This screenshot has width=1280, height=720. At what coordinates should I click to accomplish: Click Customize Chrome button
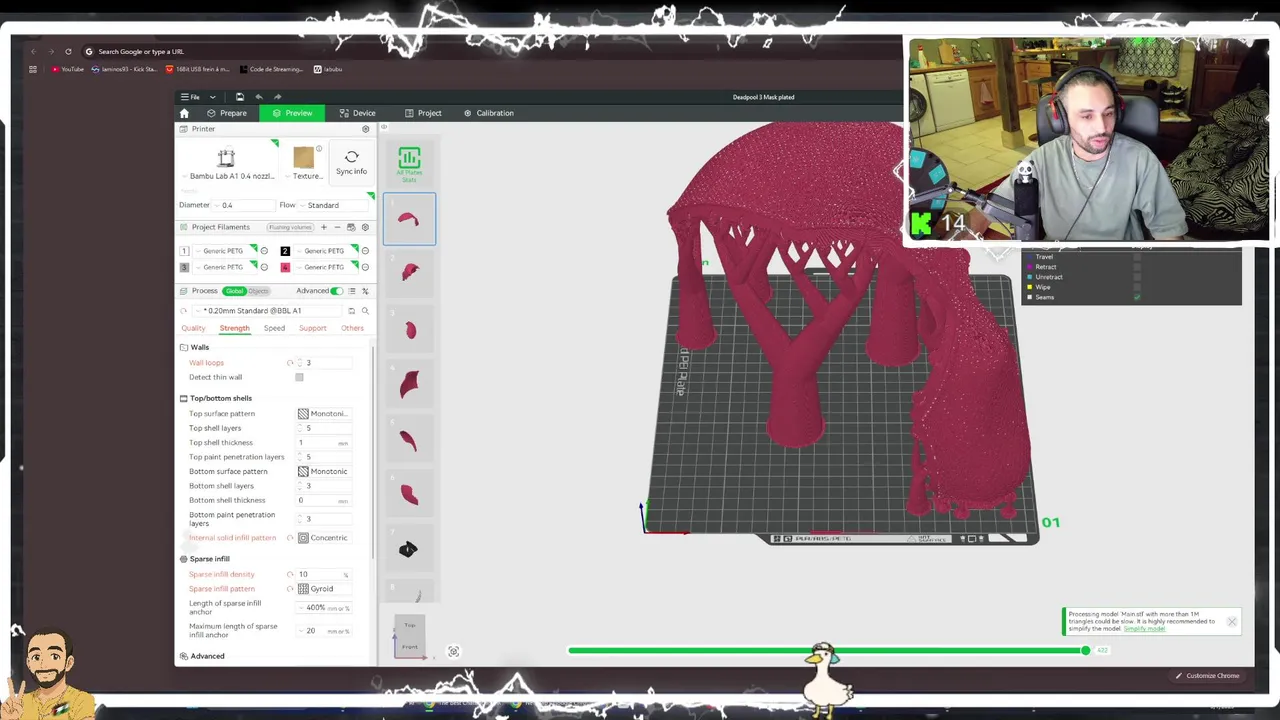(1207, 676)
